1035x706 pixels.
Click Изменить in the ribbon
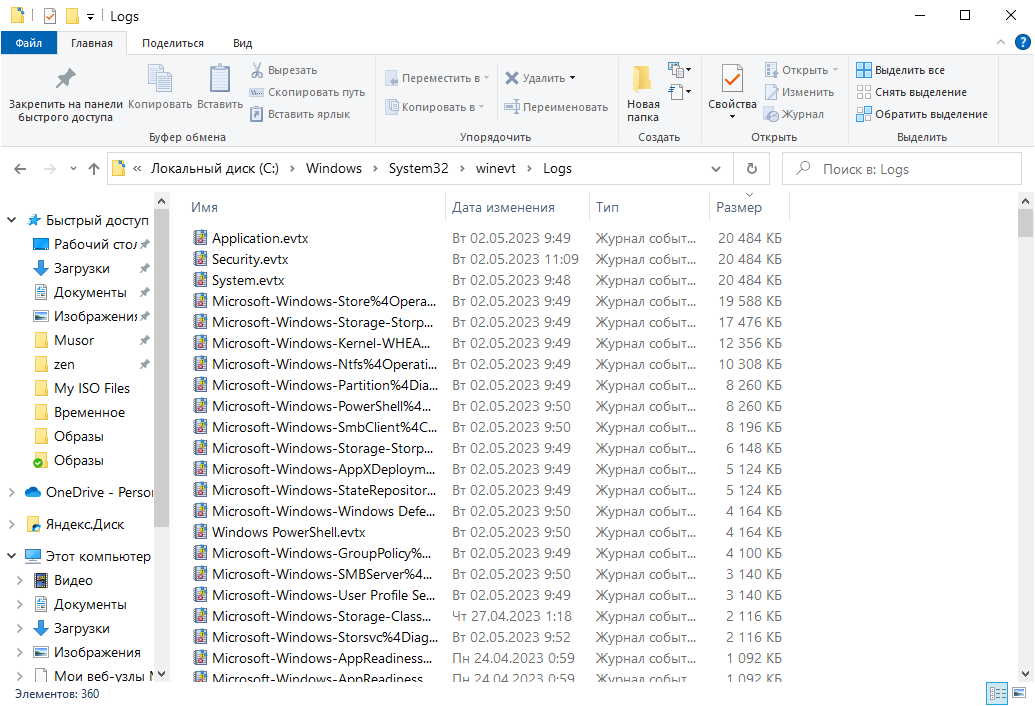799,92
